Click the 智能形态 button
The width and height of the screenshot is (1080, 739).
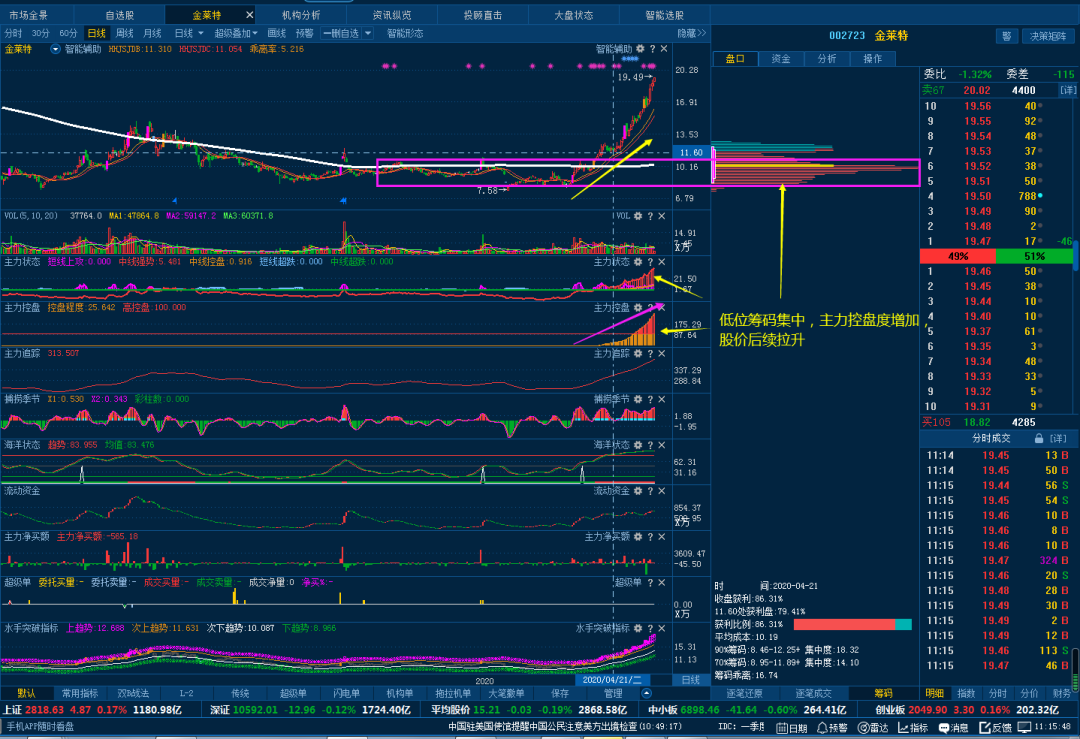click(x=405, y=33)
